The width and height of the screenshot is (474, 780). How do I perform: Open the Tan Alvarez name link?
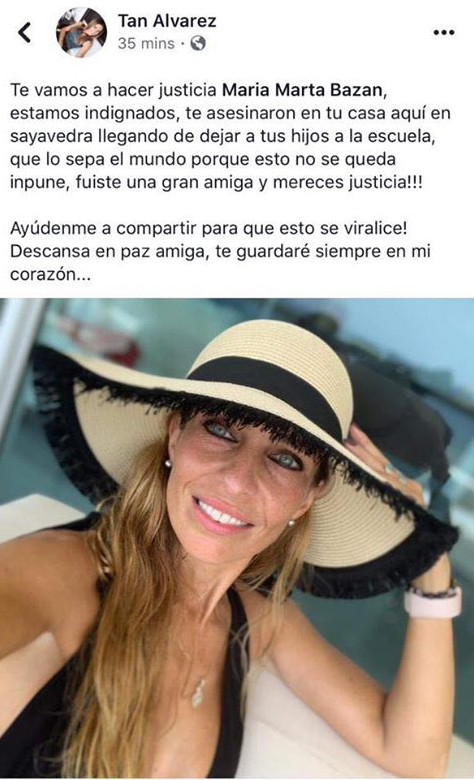coord(167,21)
